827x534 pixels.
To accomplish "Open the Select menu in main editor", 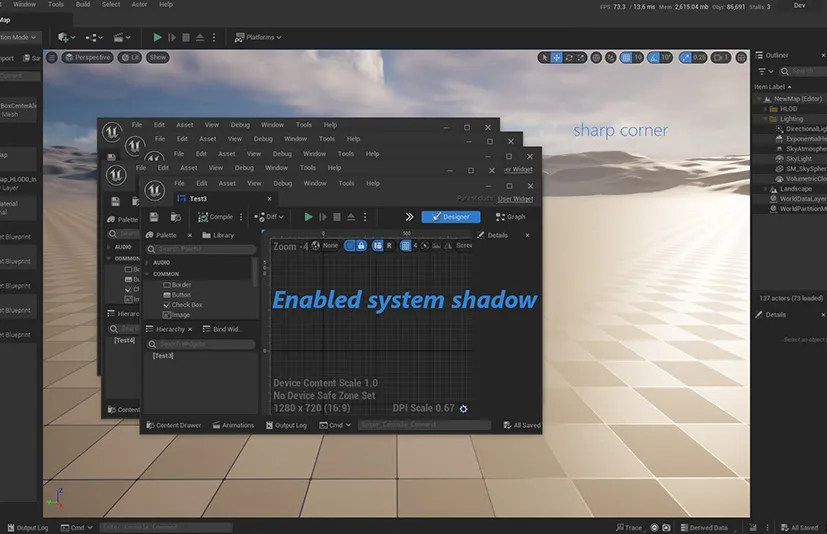I will click(111, 4).
